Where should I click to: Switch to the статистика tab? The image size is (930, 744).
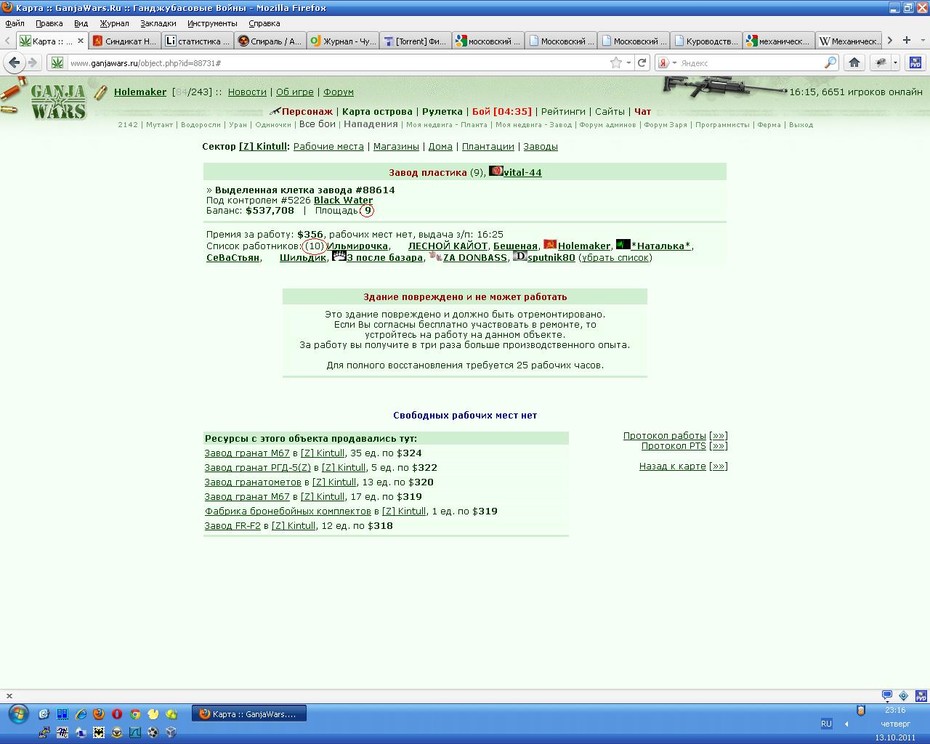point(198,41)
